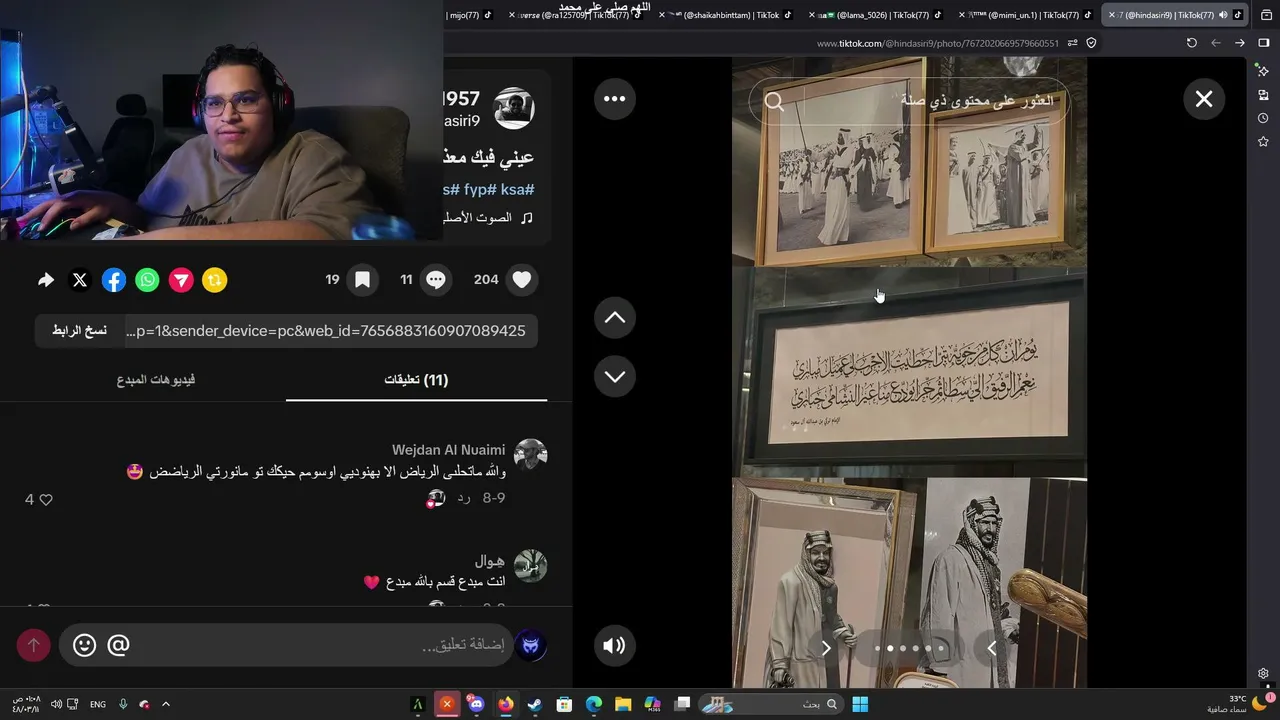Open browser history clock icon in sidebar
The image size is (1280, 720).
(1263, 118)
